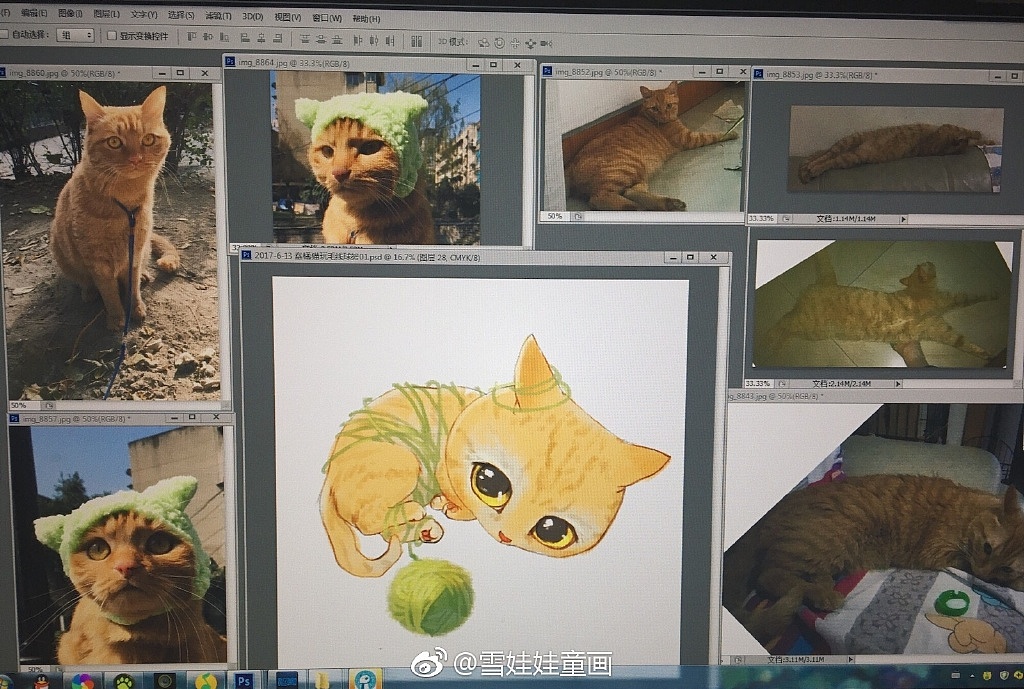Open the 图像(I) menu
The image size is (1024, 689).
pyautogui.click(x=70, y=14)
